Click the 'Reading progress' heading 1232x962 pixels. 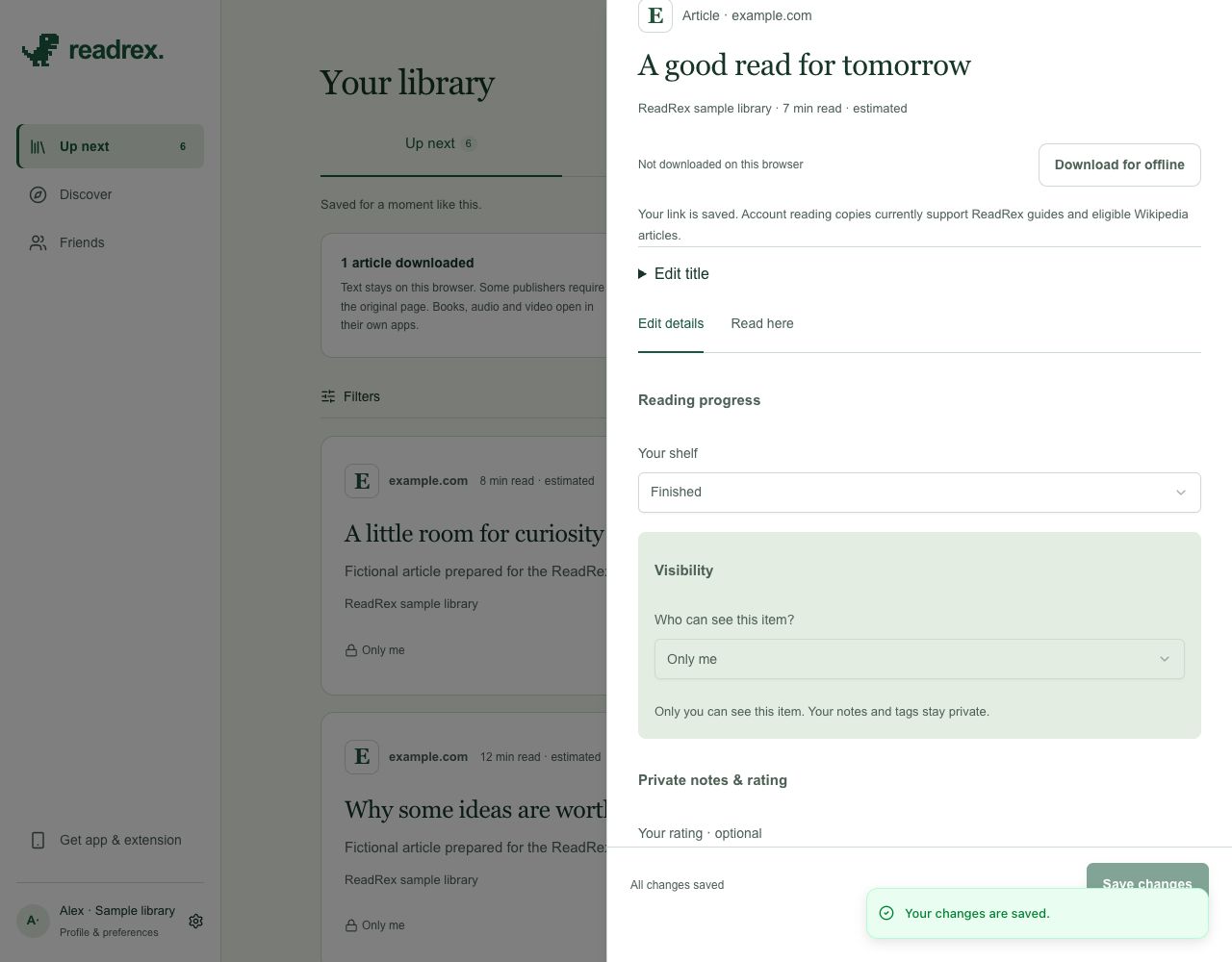tap(699, 400)
